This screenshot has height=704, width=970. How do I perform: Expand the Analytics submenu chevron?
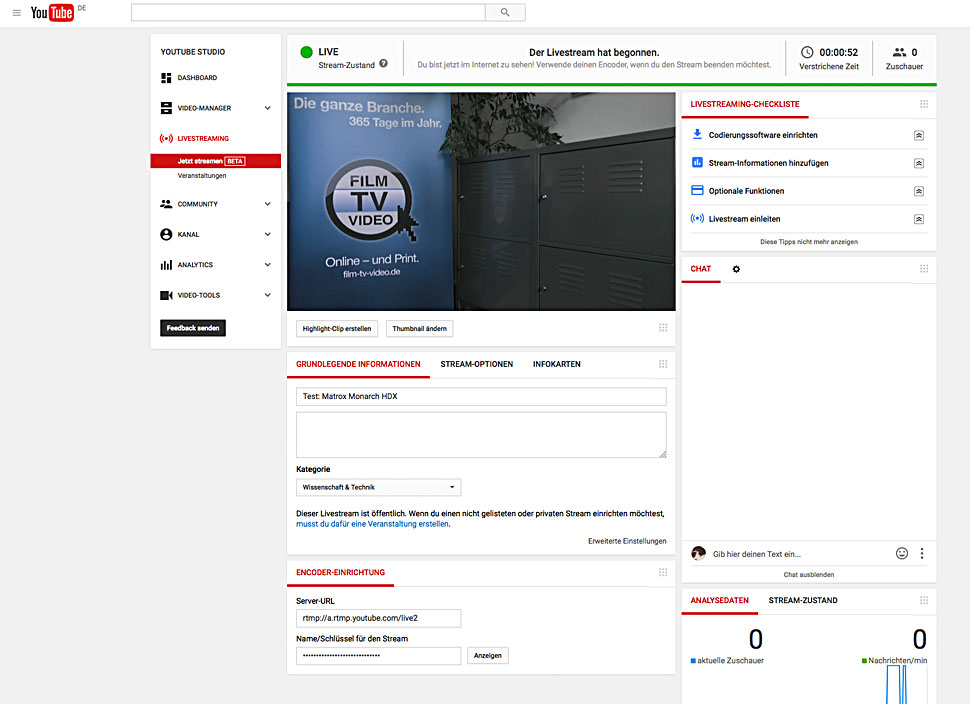click(x=268, y=265)
